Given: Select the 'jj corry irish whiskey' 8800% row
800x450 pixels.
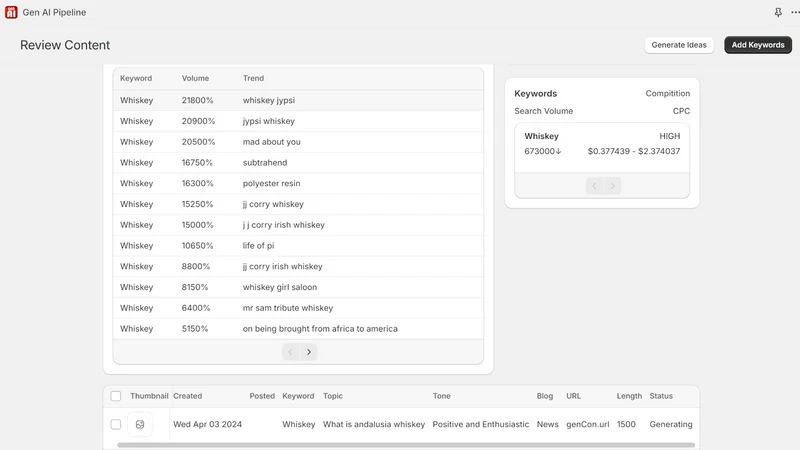Looking at the screenshot, I should click(x=298, y=267).
